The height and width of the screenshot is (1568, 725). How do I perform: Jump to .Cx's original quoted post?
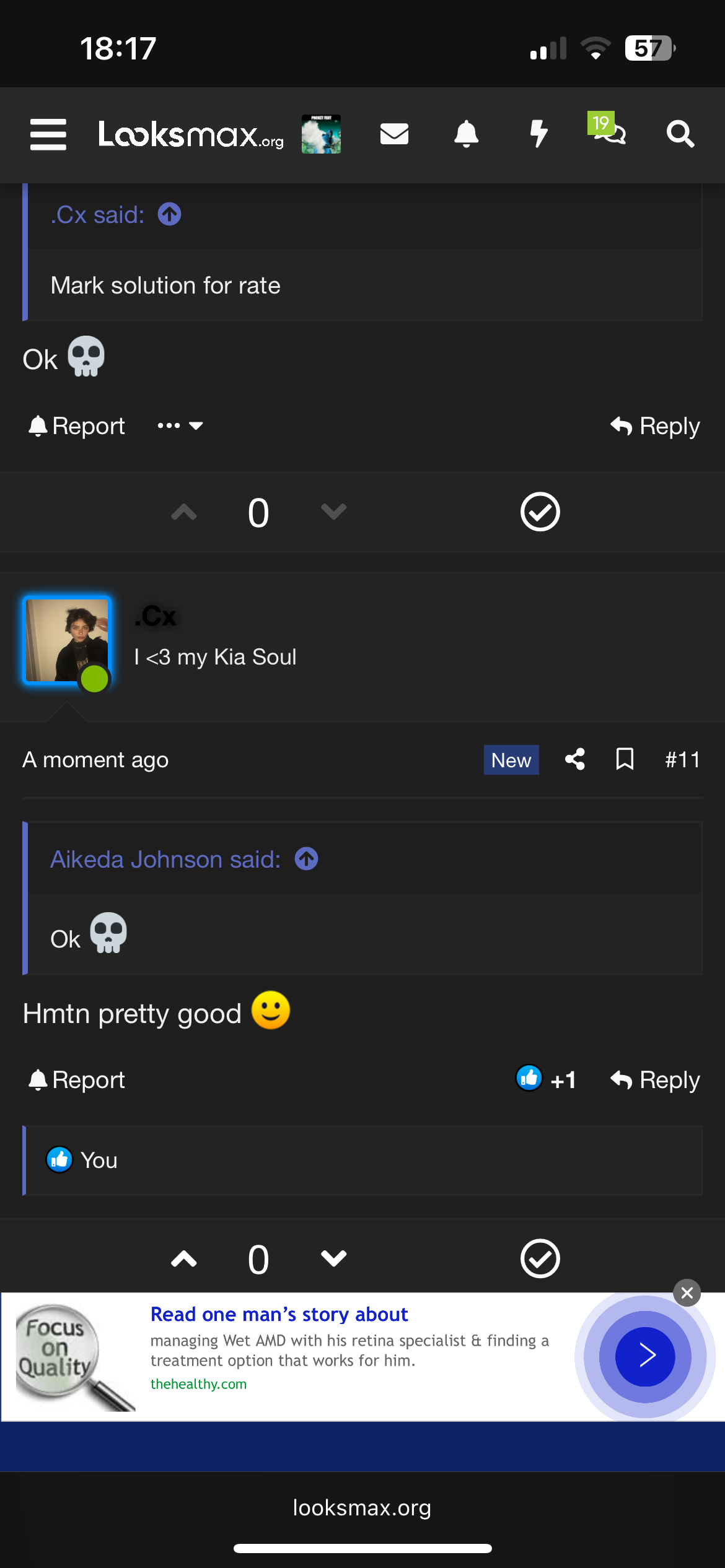click(x=169, y=215)
